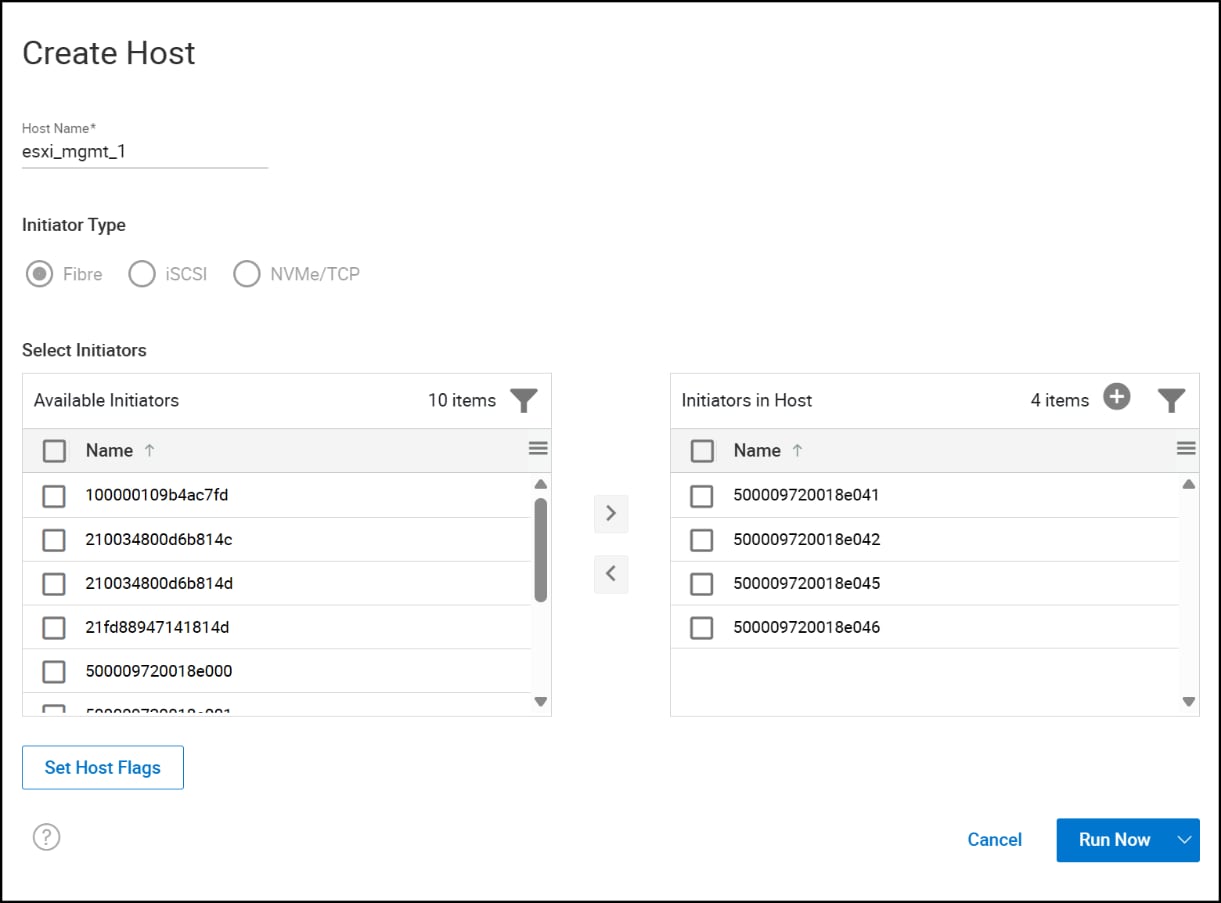Click the Available Initiators scrollbar thumb
The height and width of the screenshot is (903, 1221).
pyautogui.click(x=541, y=550)
